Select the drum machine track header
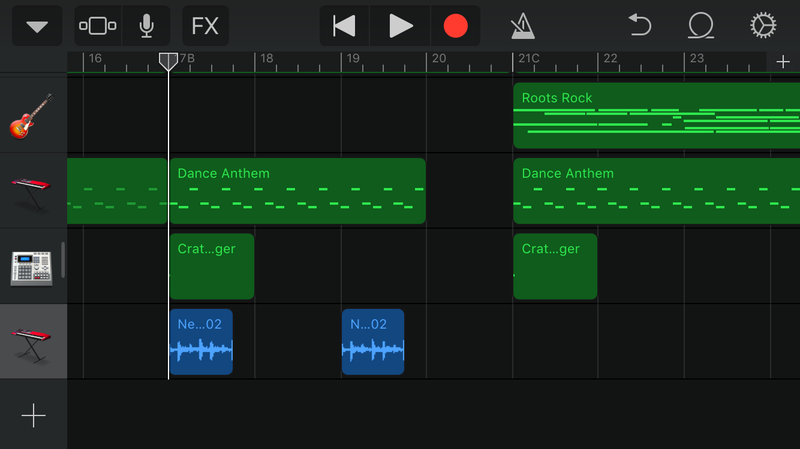The height and width of the screenshot is (449, 800). click(x=32, y=266)
